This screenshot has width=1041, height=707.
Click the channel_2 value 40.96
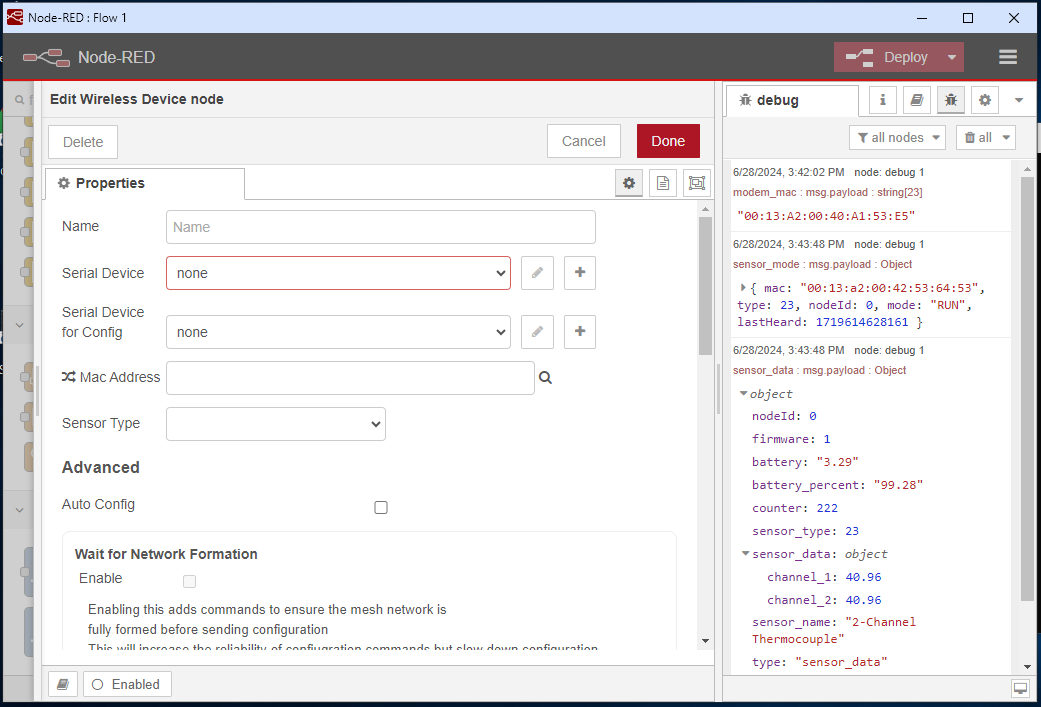(x=863, y=600)
